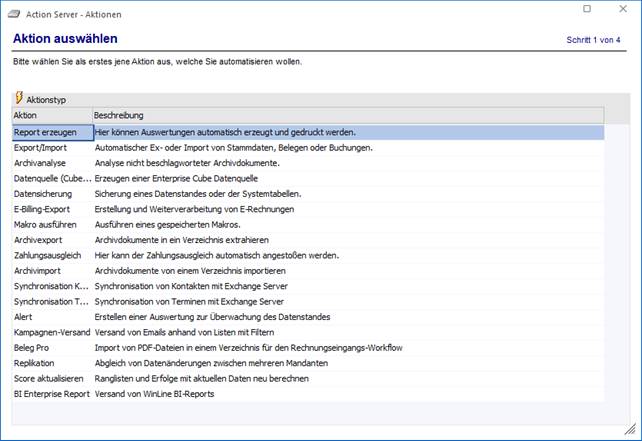The width and height of the screenshot is (642, 441).
Task: Select the Archivexport action
Action: coord(44,239)
